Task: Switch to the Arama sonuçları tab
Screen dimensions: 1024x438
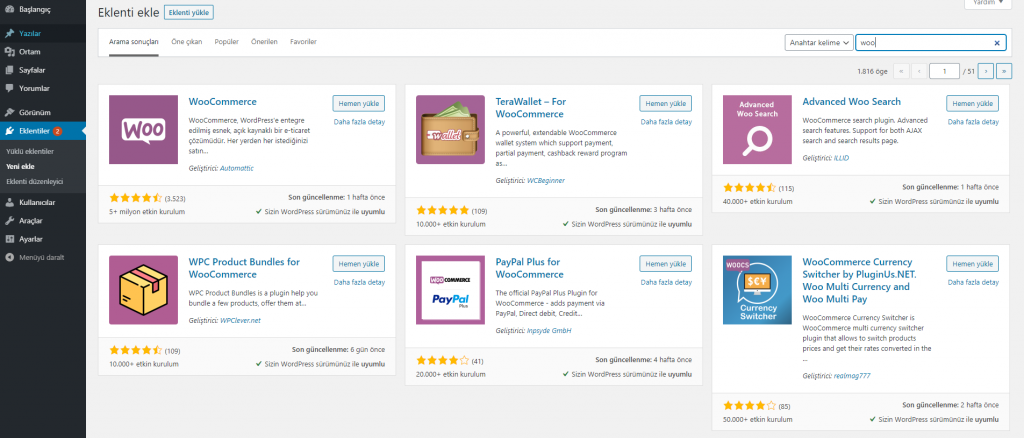Action: (x=133, y=42)
